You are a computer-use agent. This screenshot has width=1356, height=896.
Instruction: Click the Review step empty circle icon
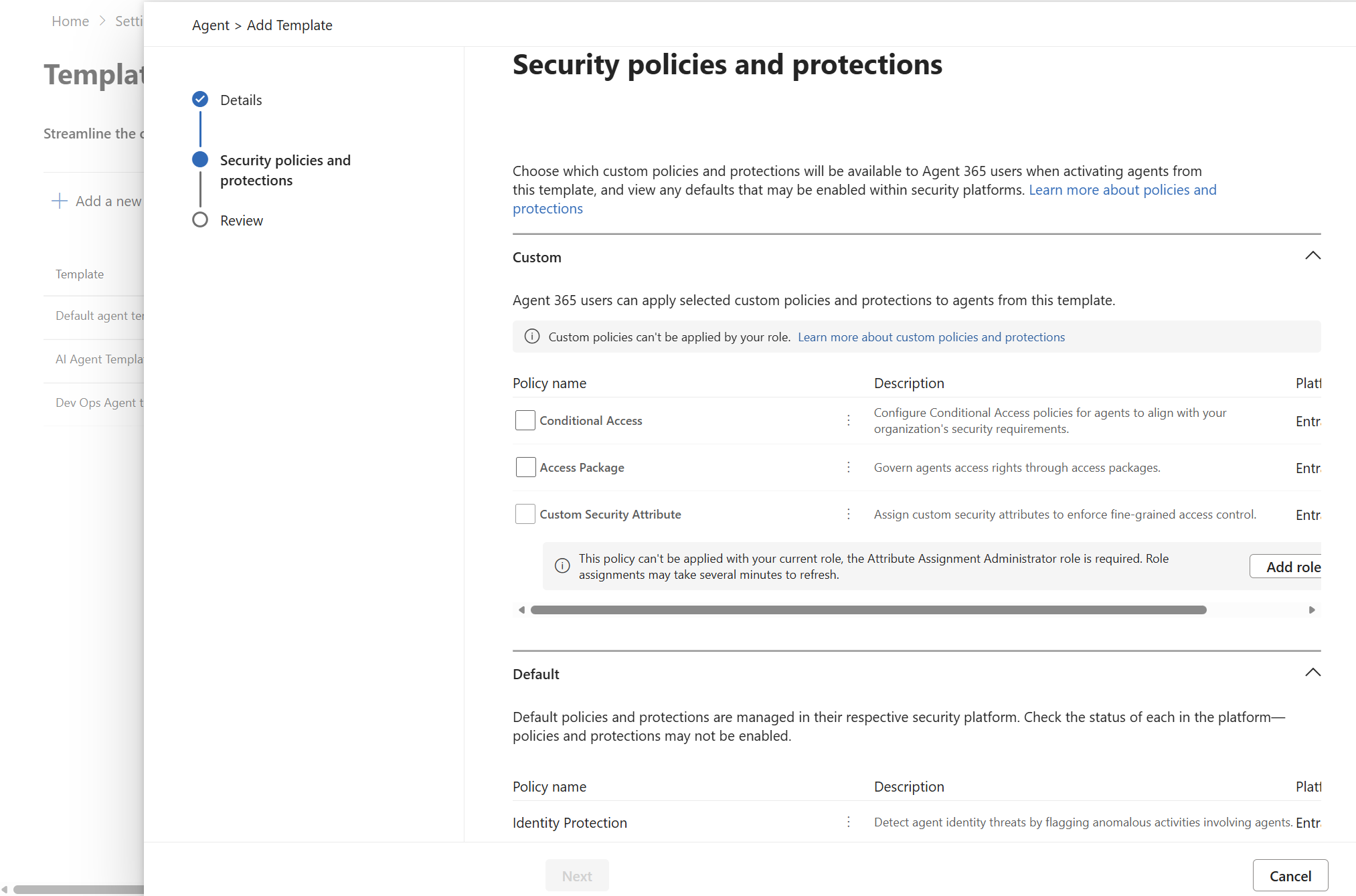(x=200, y=219)
